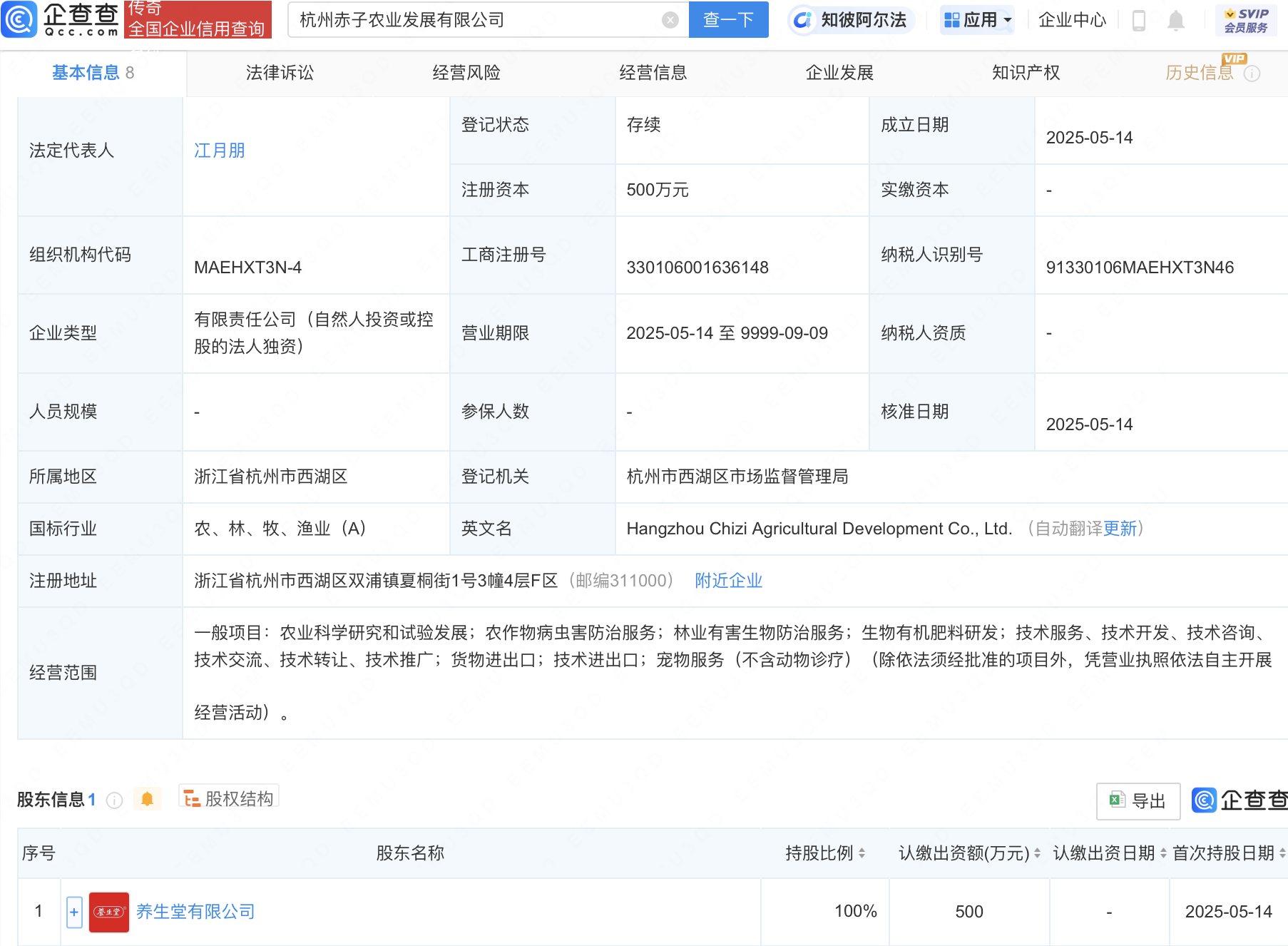
Task: Toggle shareholder monitoring bell icon
Action: (x=147, y=799)
